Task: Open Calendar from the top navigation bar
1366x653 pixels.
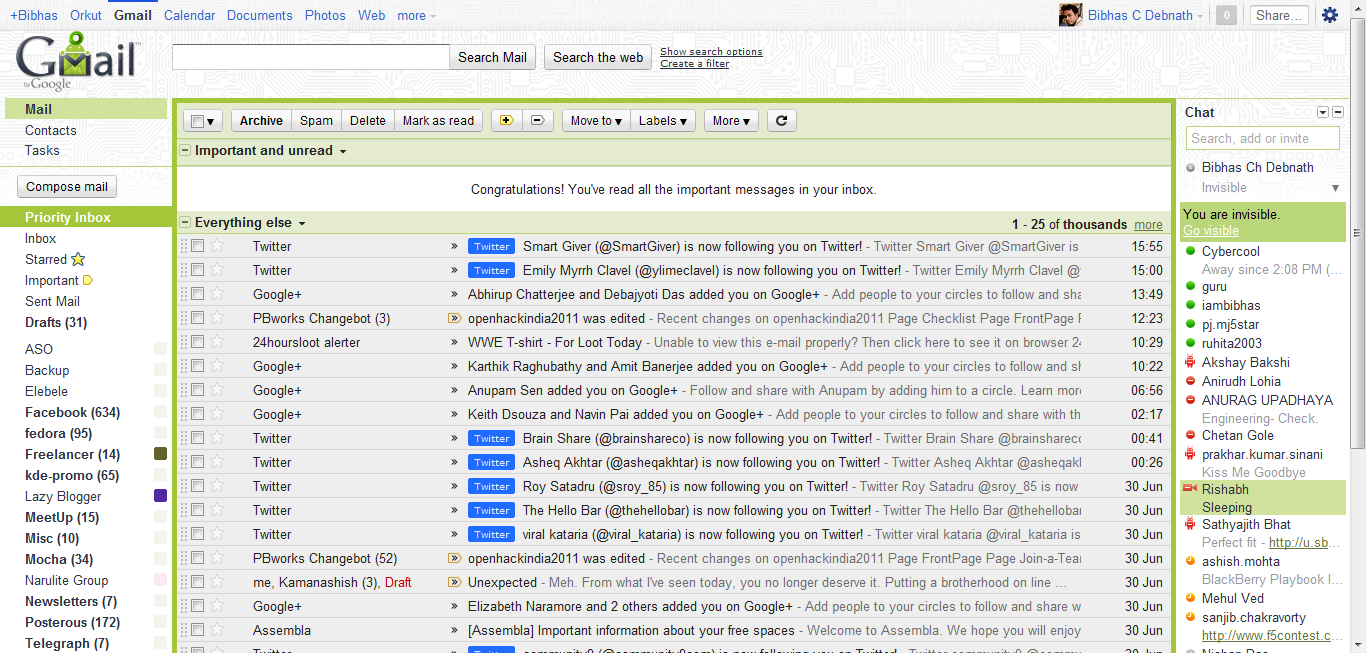Action: pos(189,15)
